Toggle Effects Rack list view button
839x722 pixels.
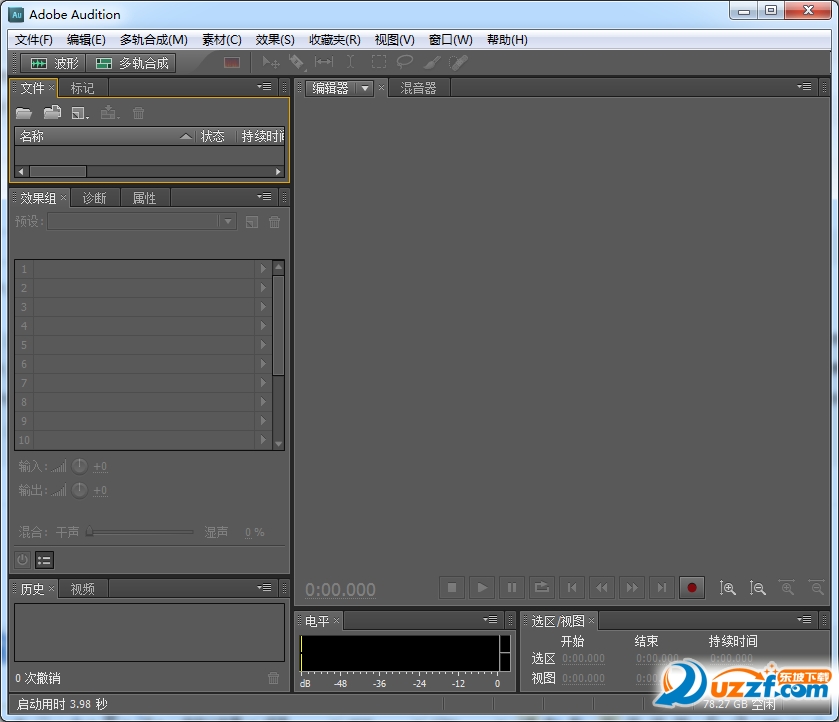[44, 560]
